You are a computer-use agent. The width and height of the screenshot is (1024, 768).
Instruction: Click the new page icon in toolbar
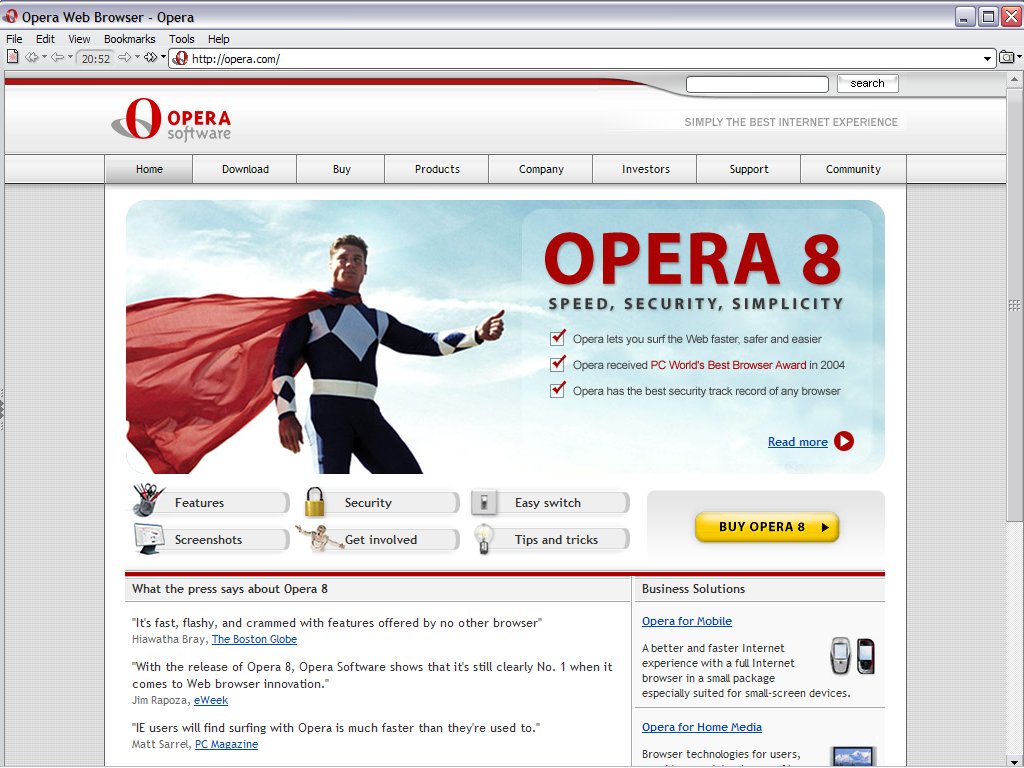pos(12,57)
